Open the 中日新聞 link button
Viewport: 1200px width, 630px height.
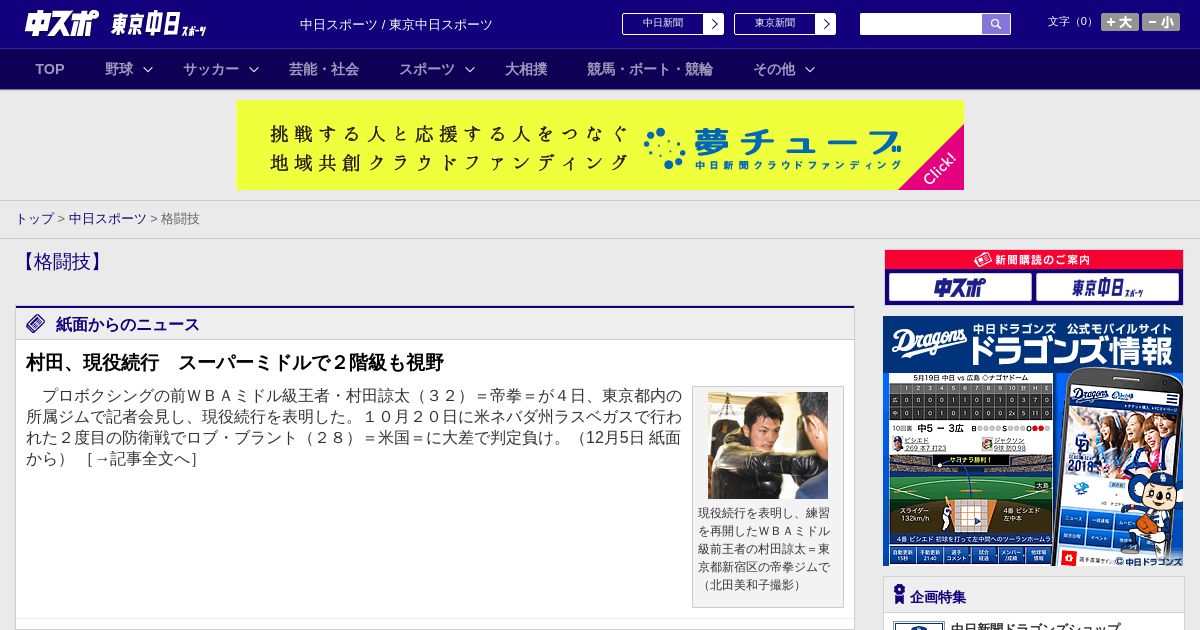tap(662, 24)
